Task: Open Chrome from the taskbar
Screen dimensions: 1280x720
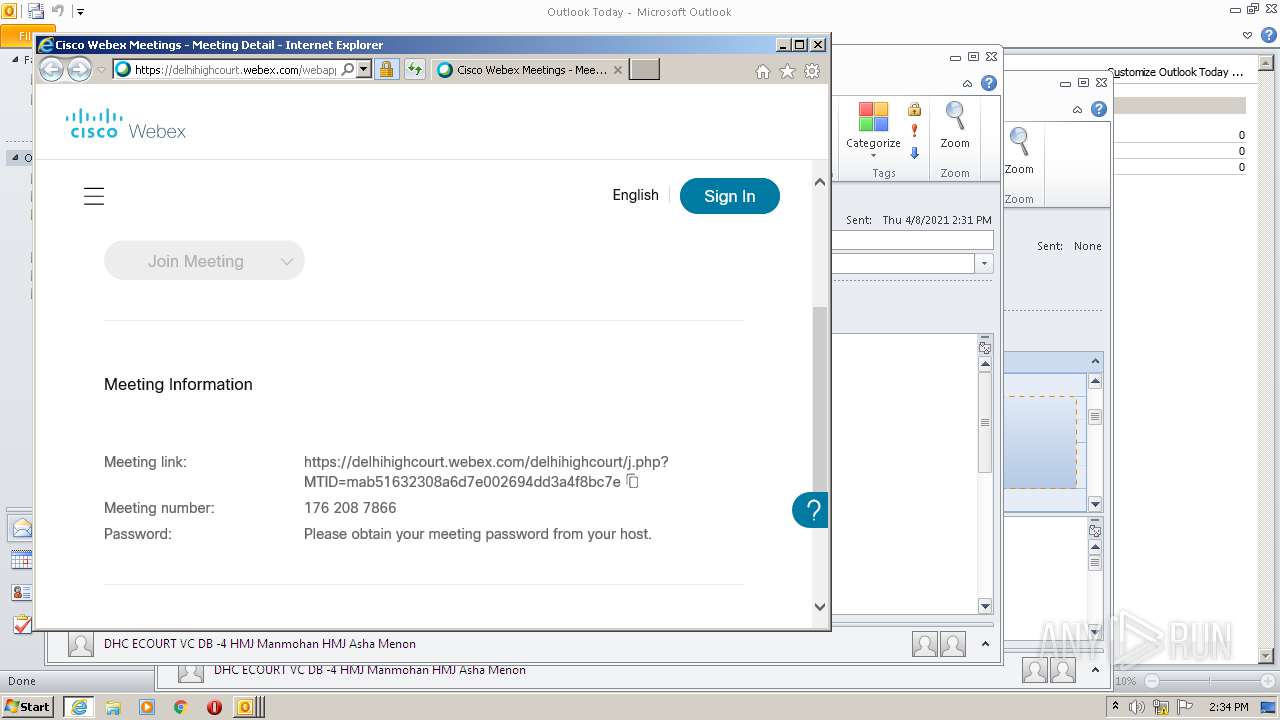Action: coord(180,707)
